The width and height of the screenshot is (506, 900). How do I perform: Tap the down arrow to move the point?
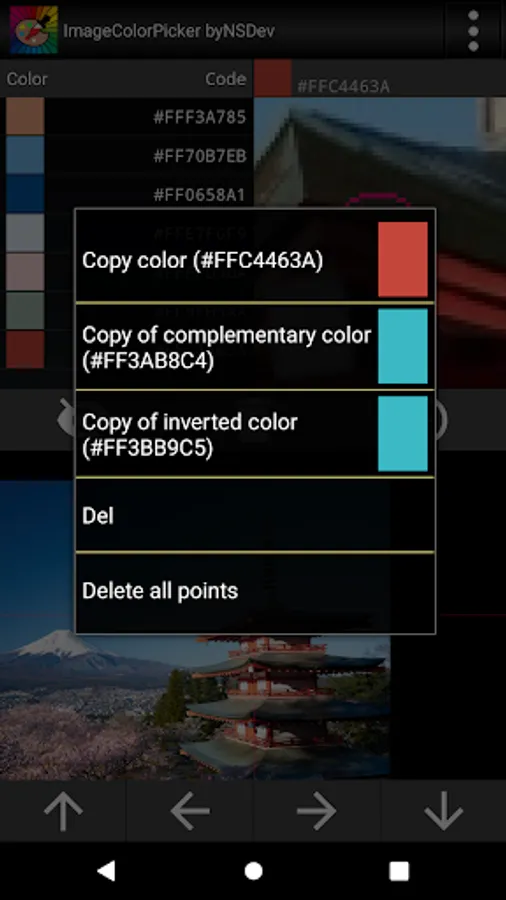point(443,810)
